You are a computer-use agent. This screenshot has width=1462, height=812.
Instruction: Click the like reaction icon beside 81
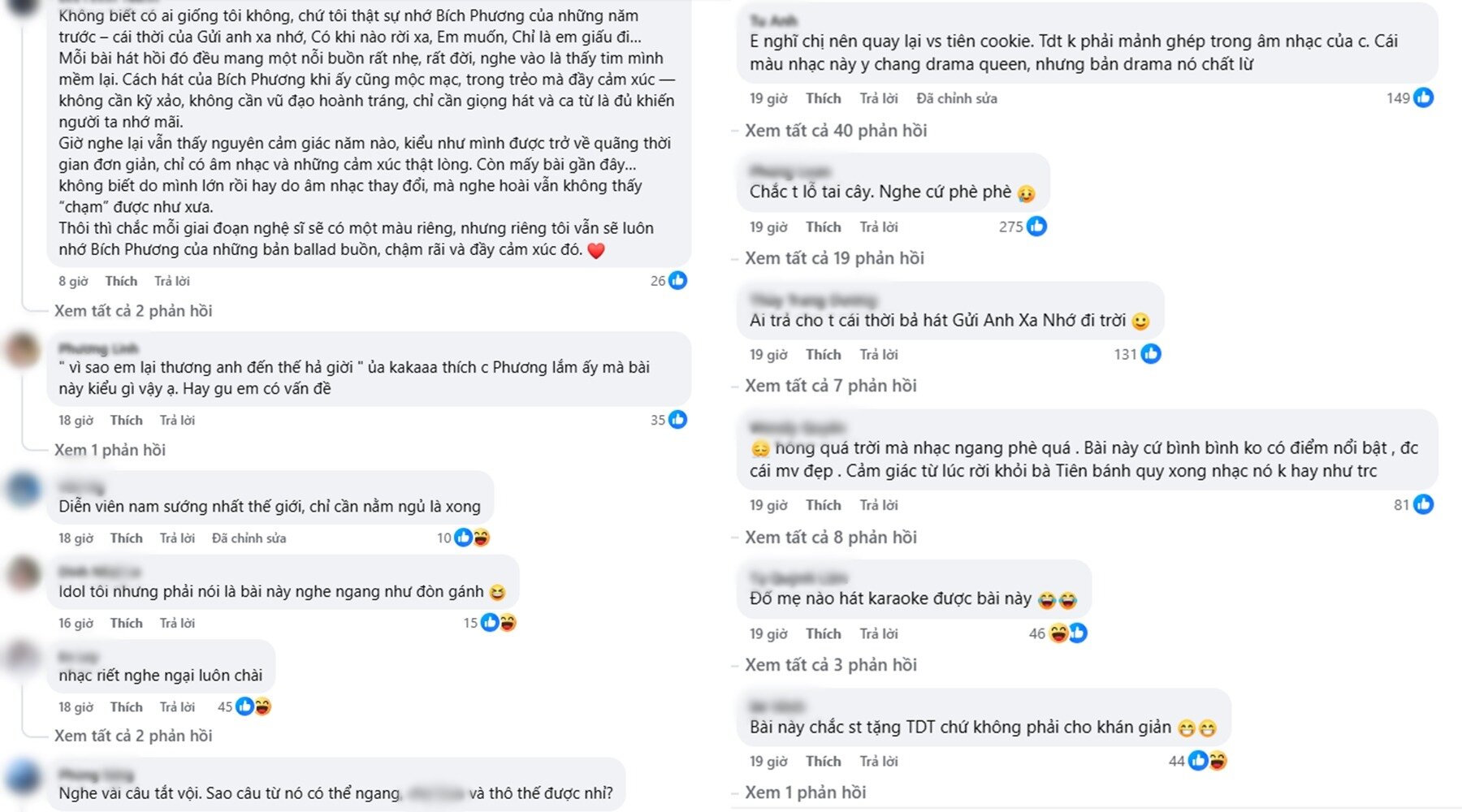[x=1423, y=504]
